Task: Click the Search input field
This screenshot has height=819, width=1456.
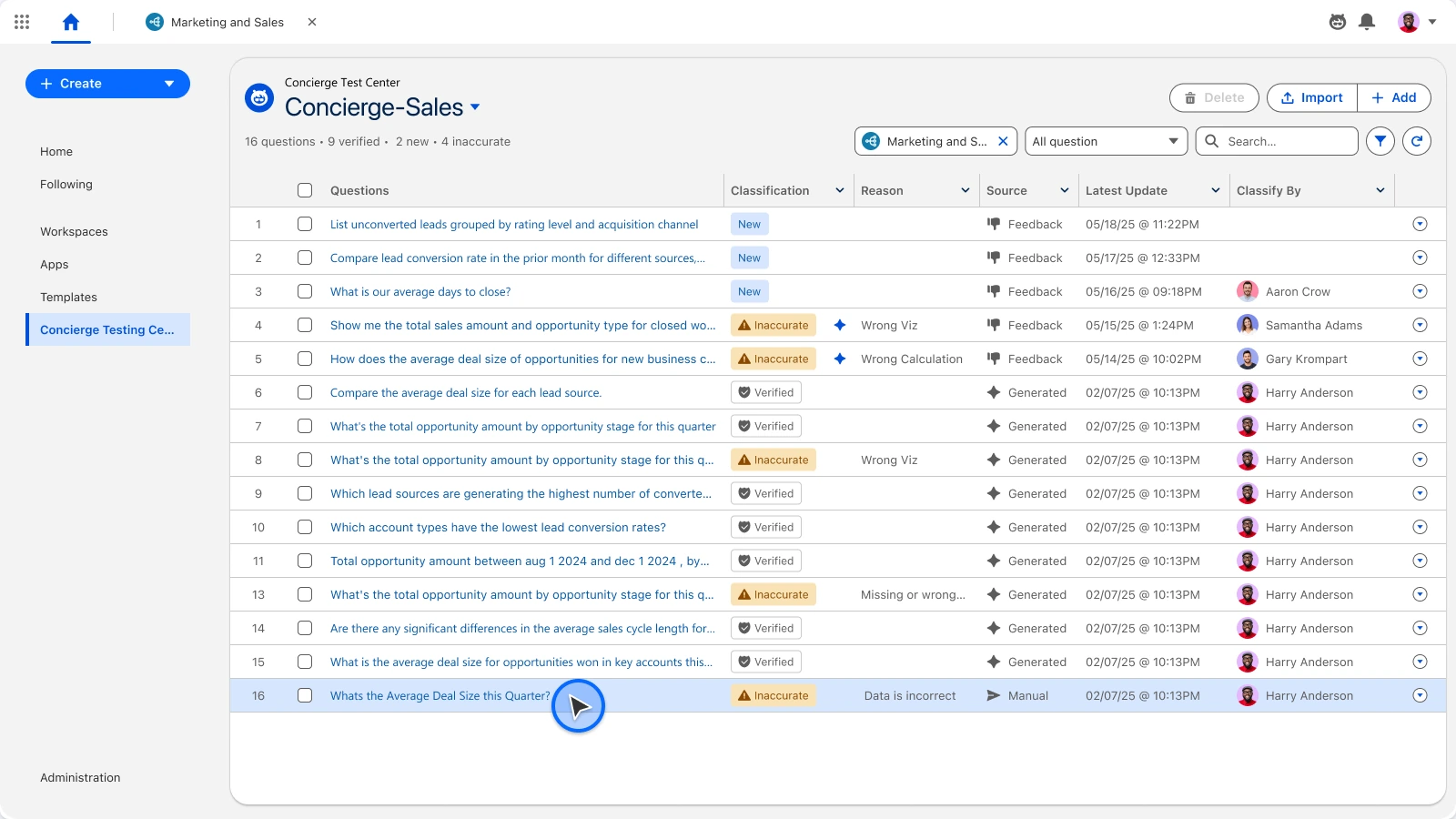Action: pyautogui.click(x=1277, y=141)
